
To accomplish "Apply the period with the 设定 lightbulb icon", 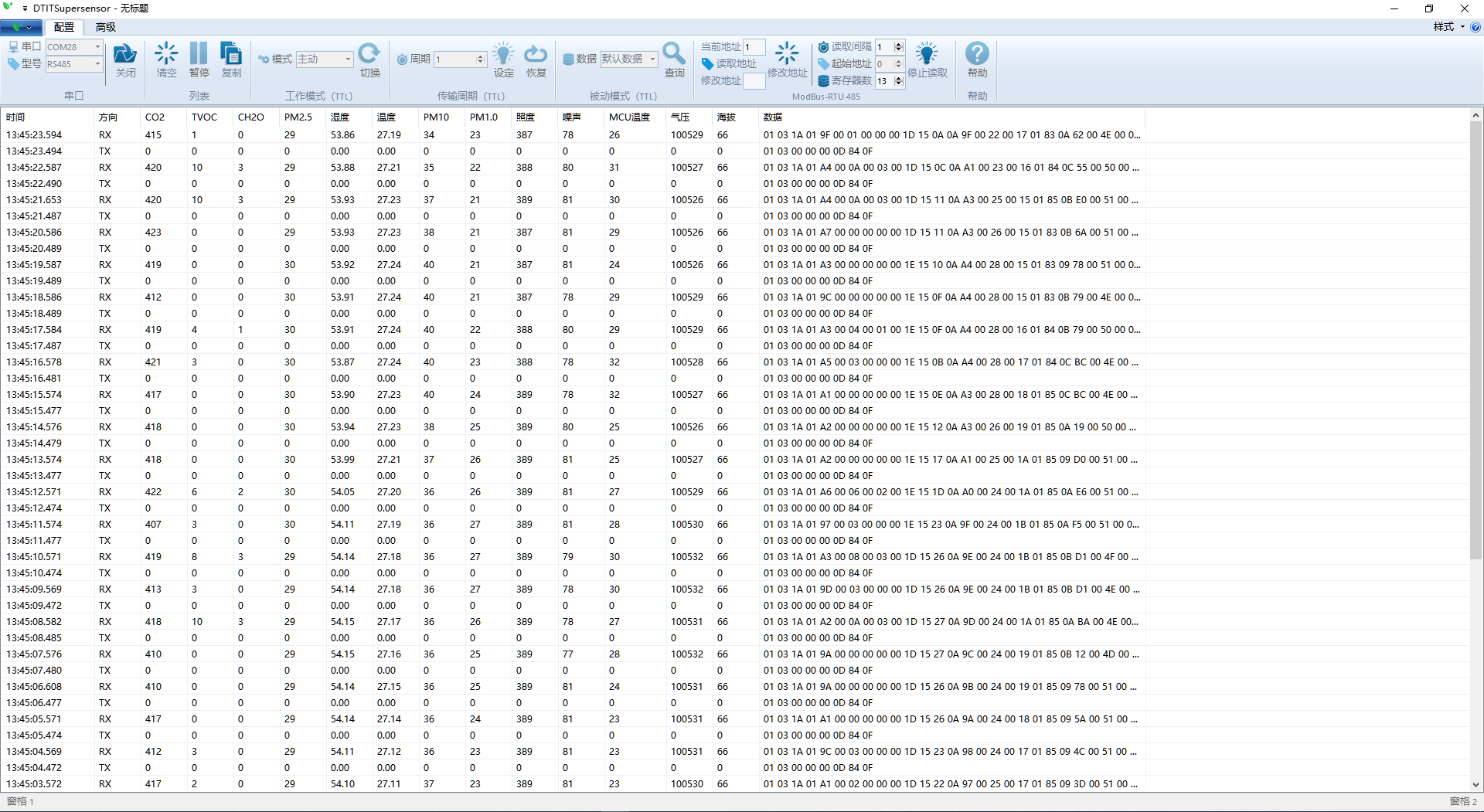I will click(503, 60).
